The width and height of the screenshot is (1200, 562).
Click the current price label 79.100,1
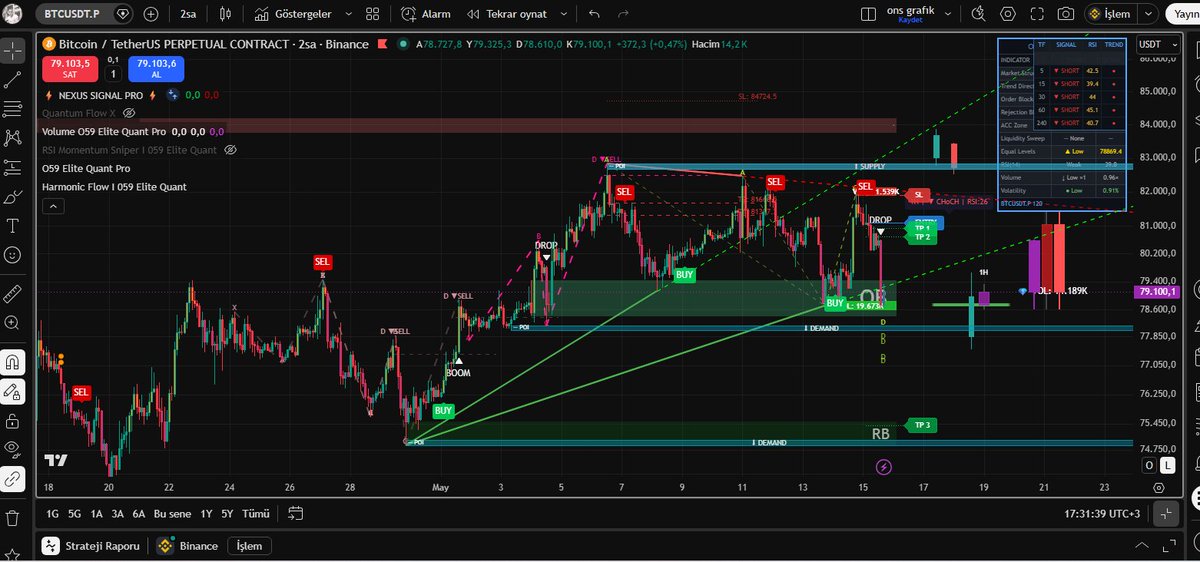point(1157,291)
